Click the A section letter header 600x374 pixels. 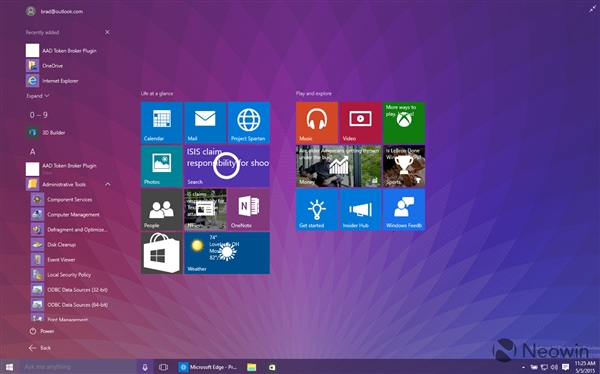(33, 152)
